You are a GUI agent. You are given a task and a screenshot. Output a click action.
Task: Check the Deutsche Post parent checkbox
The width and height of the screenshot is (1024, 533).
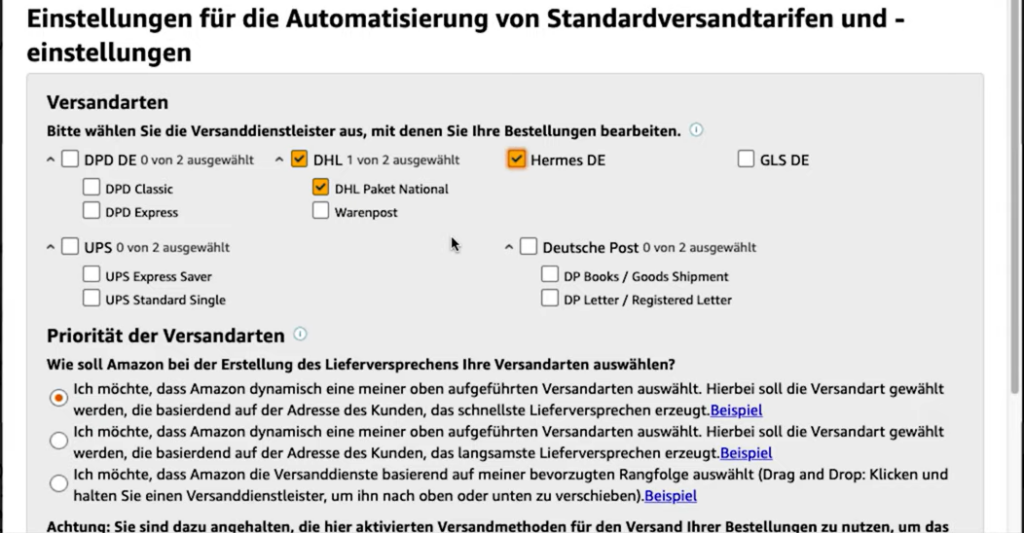[x=528, y=246]
